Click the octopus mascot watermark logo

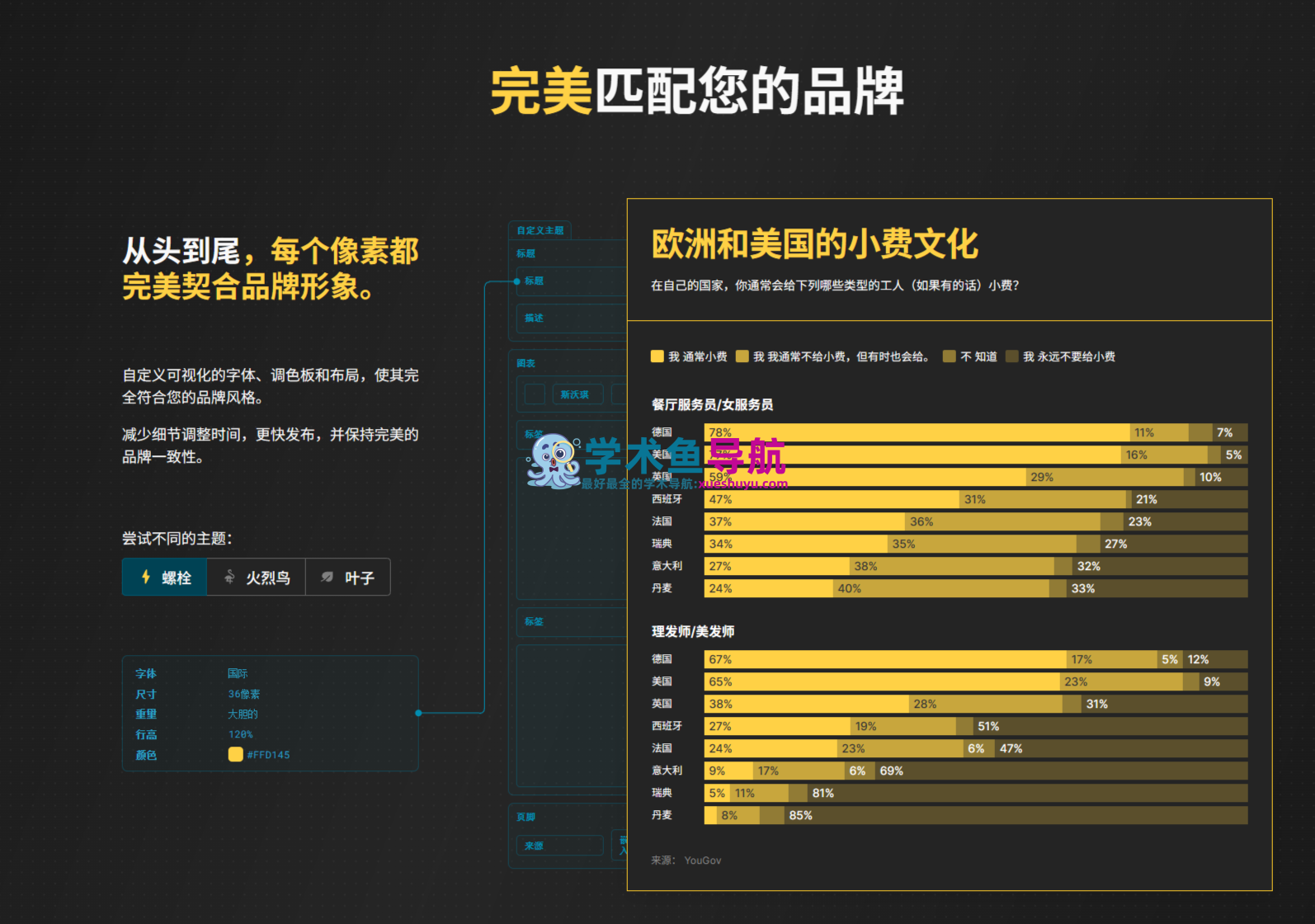click(554, 461)
